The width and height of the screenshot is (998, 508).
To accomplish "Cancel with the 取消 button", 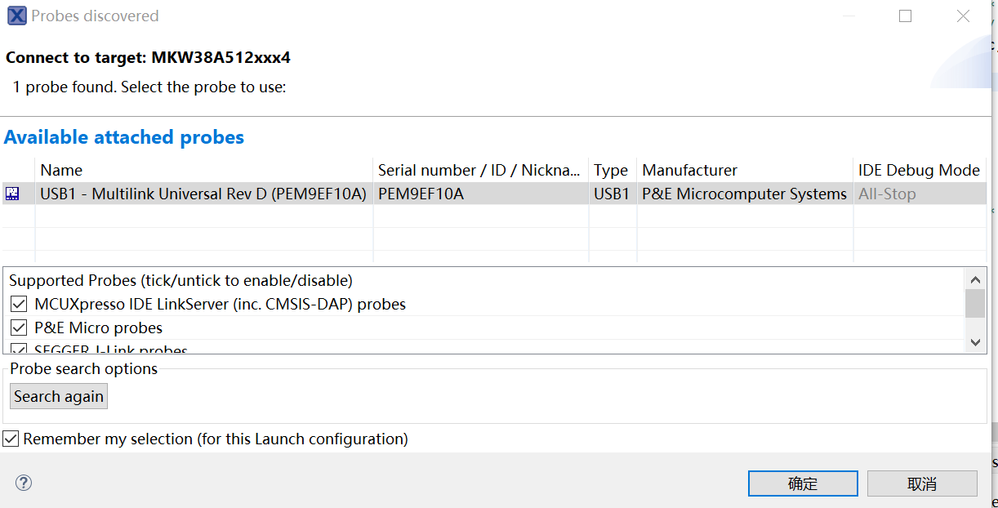I will [921, 483].
